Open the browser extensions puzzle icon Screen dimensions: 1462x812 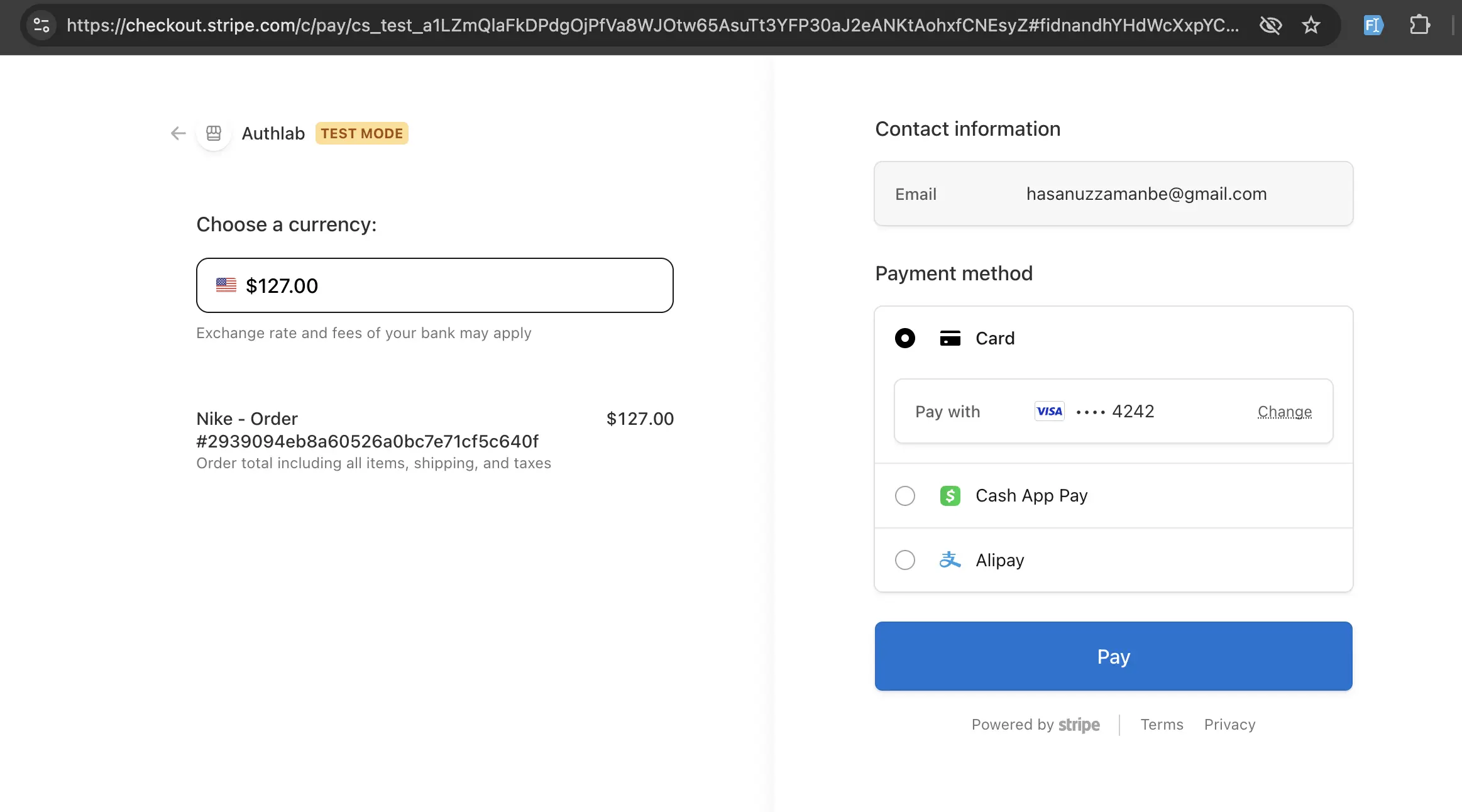click(x=1419, y=25)
